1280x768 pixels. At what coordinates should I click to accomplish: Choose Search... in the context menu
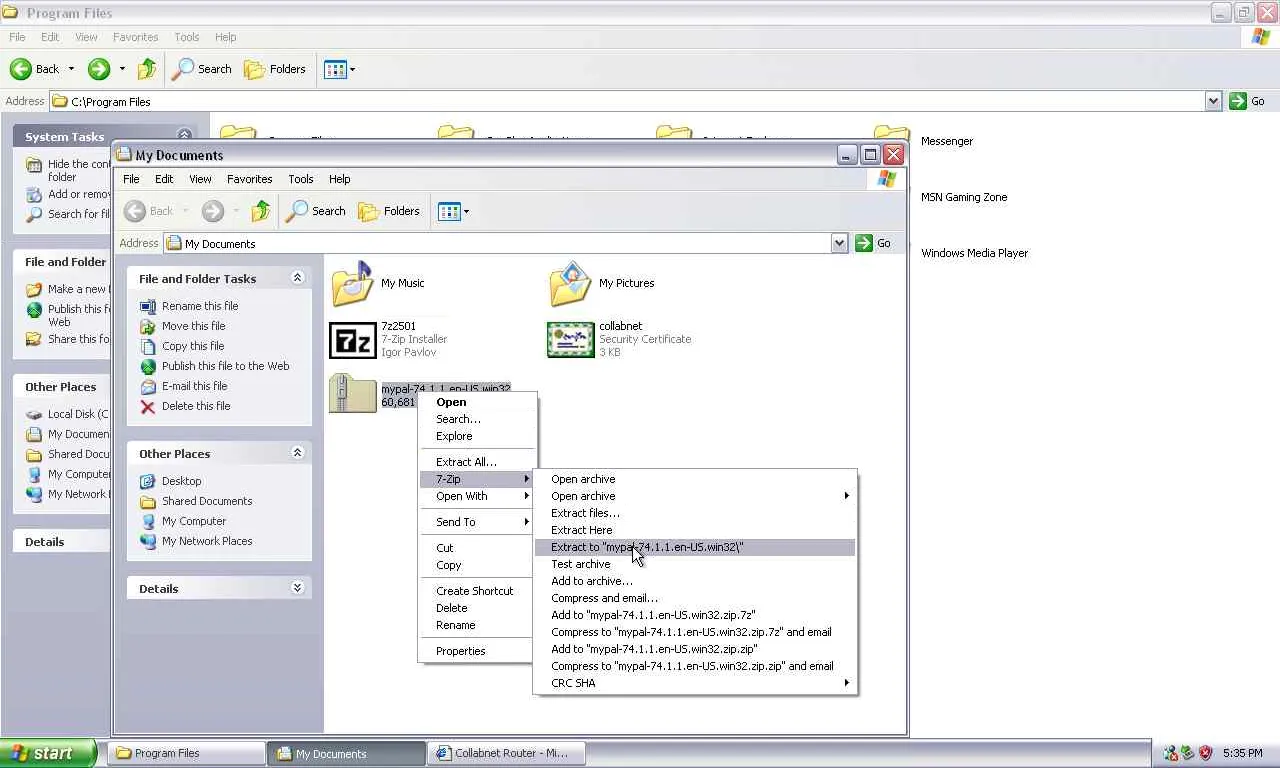477,419
